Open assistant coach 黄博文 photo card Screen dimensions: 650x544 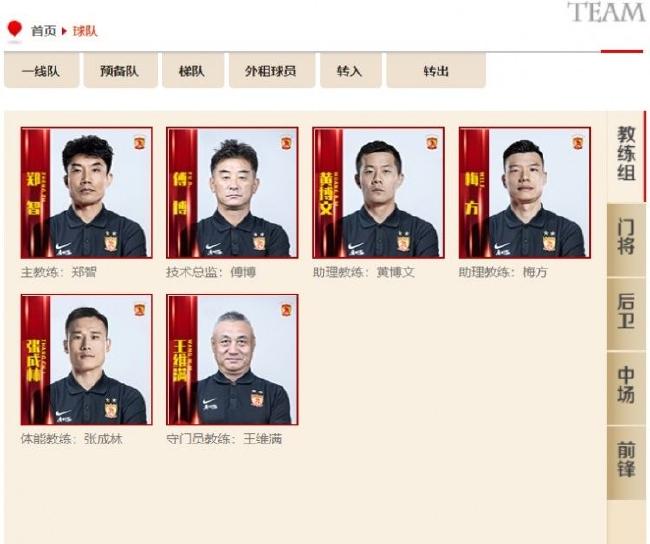click(x=378, y=193)
